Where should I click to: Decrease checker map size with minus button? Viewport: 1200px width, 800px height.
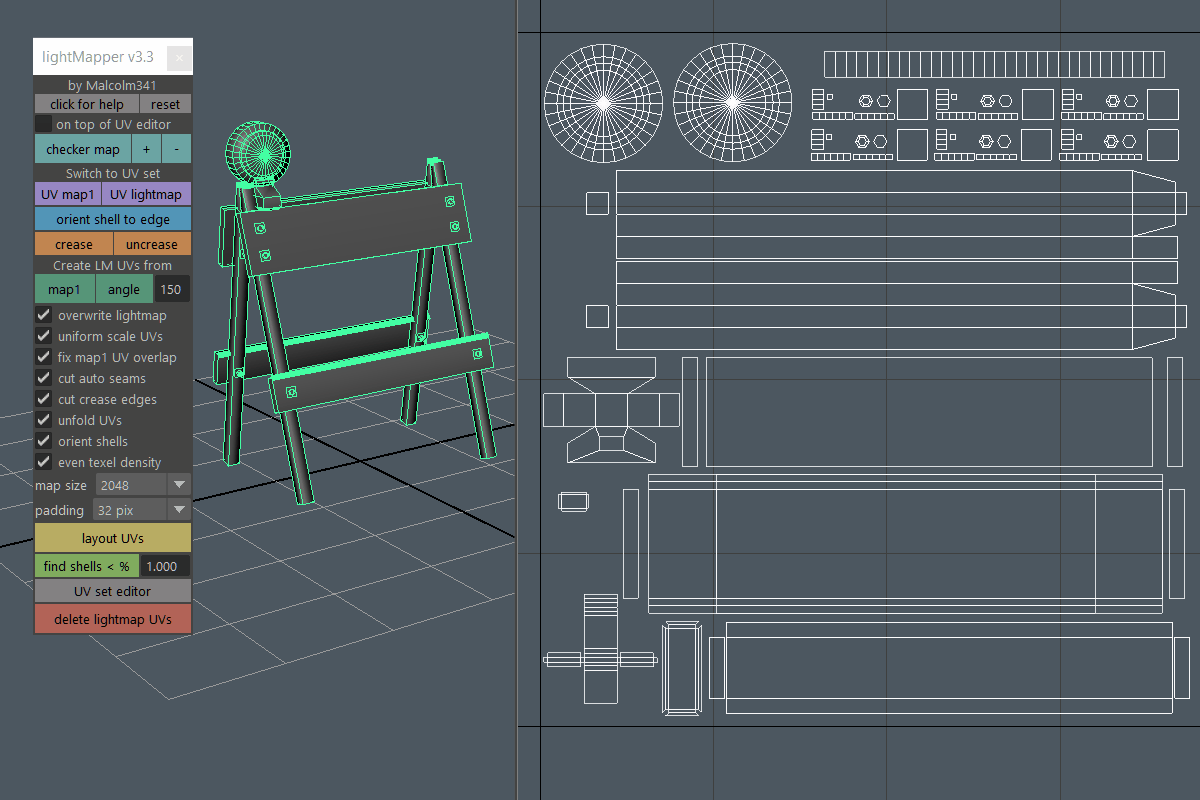[x=176, y=149]
